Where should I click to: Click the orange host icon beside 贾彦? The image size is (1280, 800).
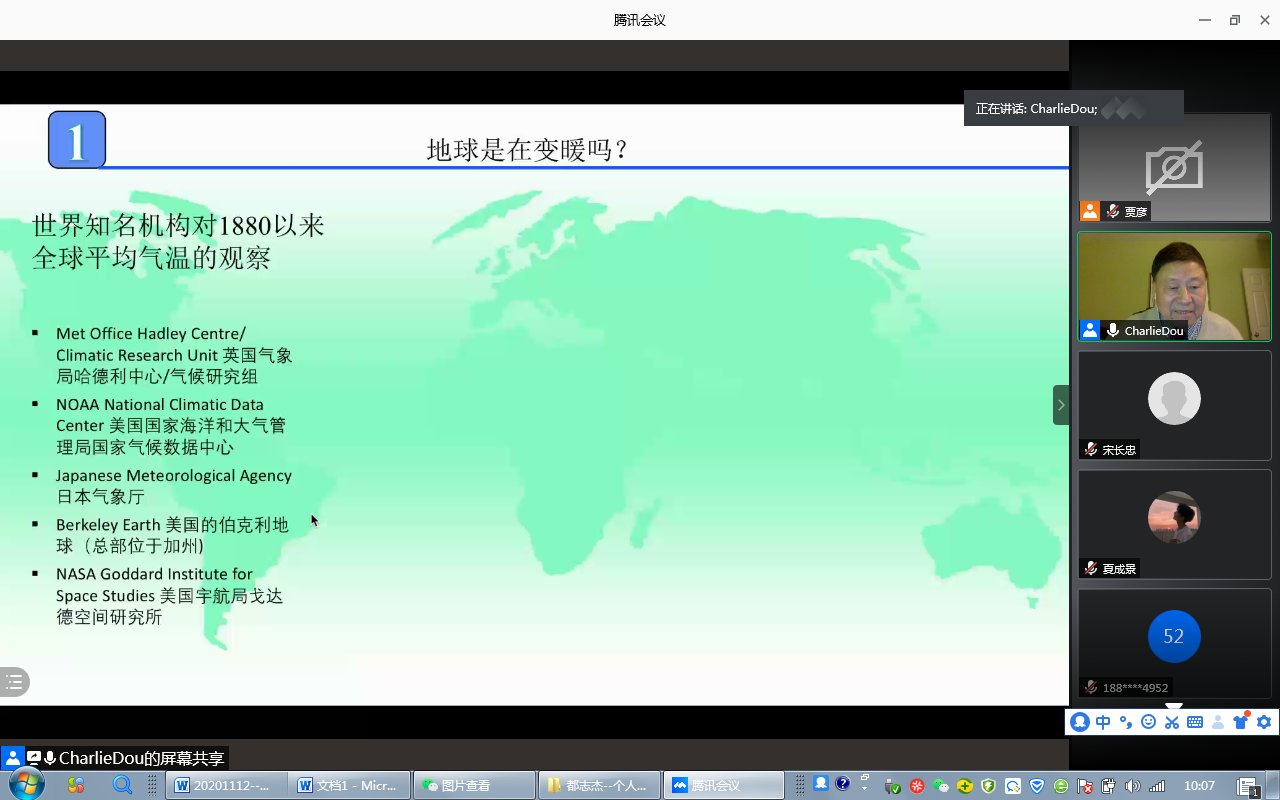click(x=1090, y=211)
